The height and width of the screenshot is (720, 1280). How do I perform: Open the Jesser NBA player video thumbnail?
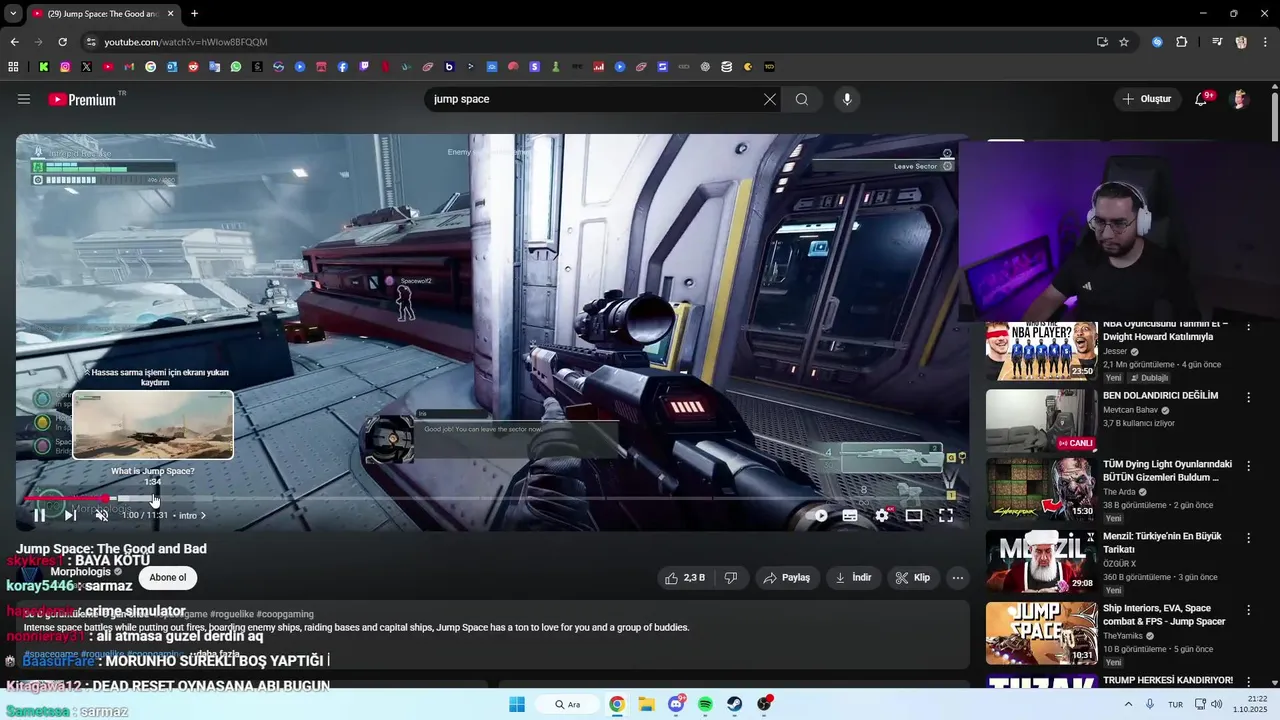pyautogui.click(x=1041, y=350)
